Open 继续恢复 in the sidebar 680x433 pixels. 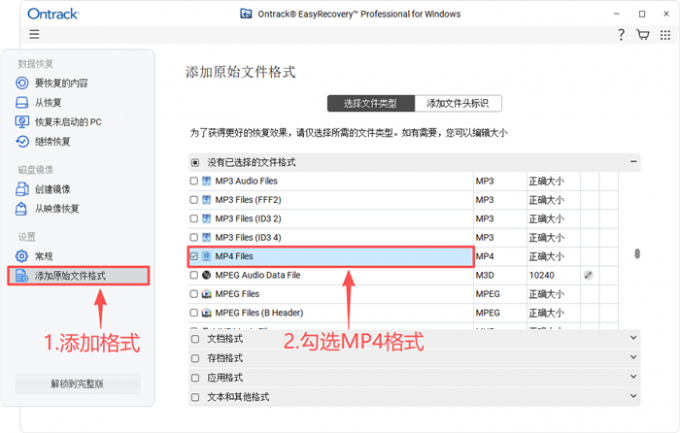pos(52,141)
